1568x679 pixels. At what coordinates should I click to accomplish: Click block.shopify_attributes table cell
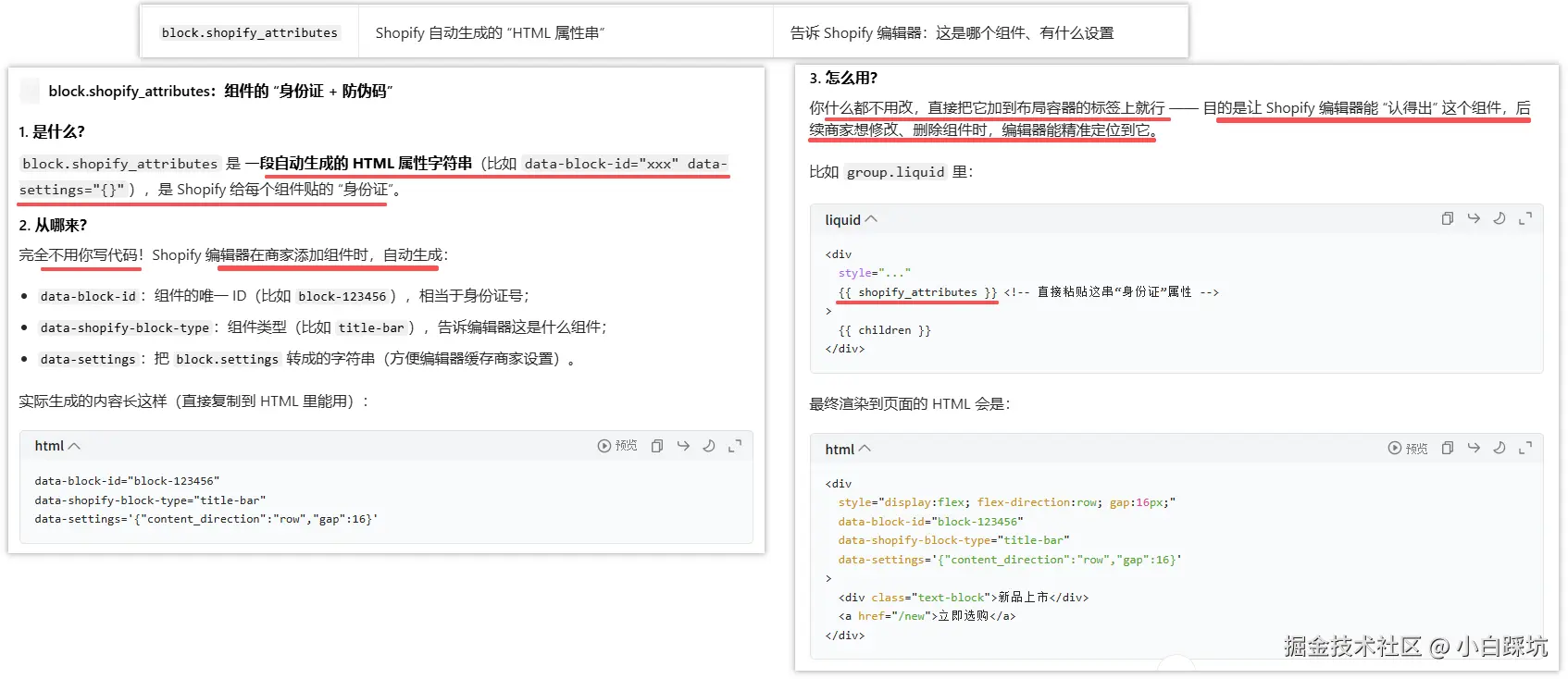click(x=250, y=32)
